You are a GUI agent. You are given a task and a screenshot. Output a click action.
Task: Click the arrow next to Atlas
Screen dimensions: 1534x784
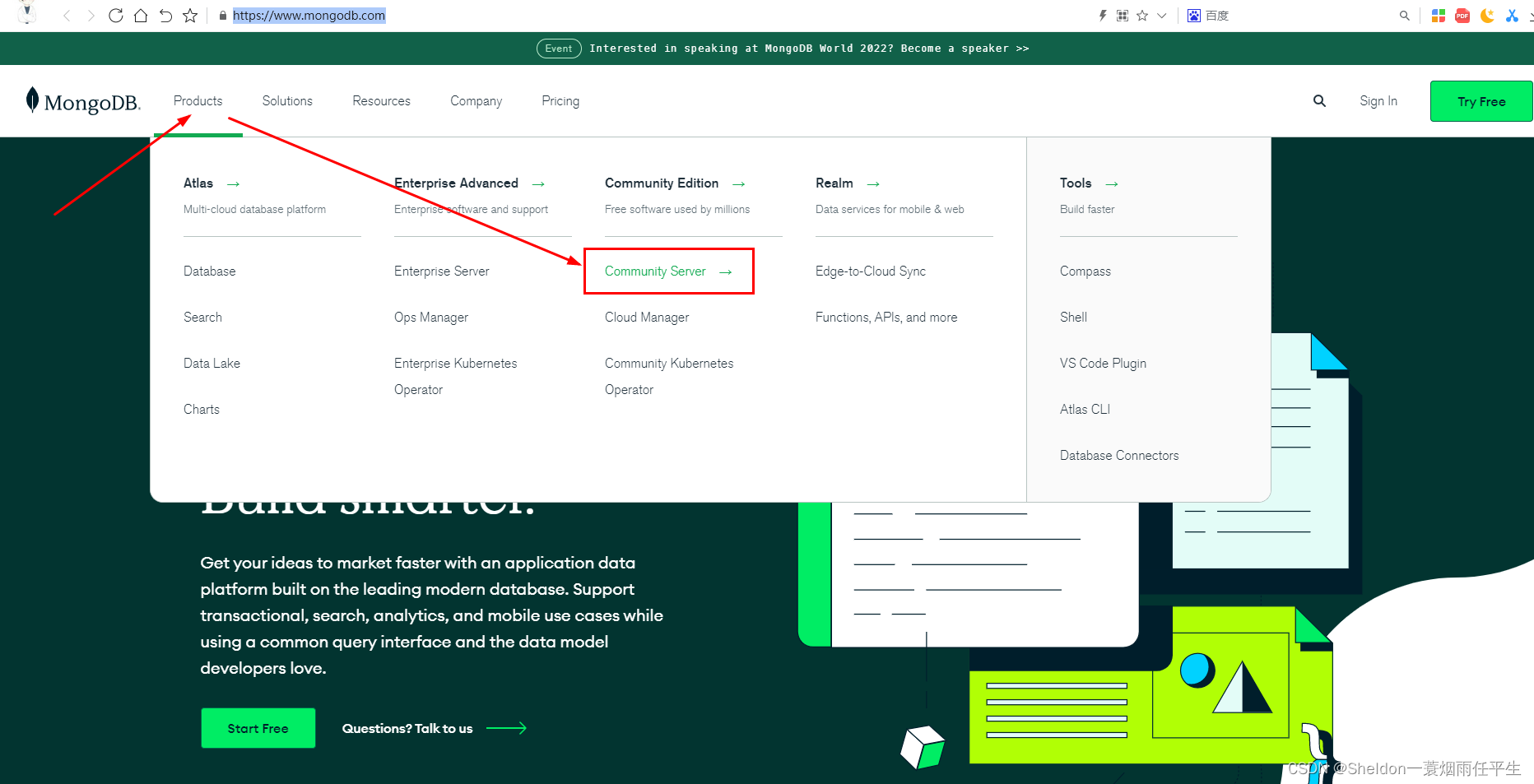(234, 184)
